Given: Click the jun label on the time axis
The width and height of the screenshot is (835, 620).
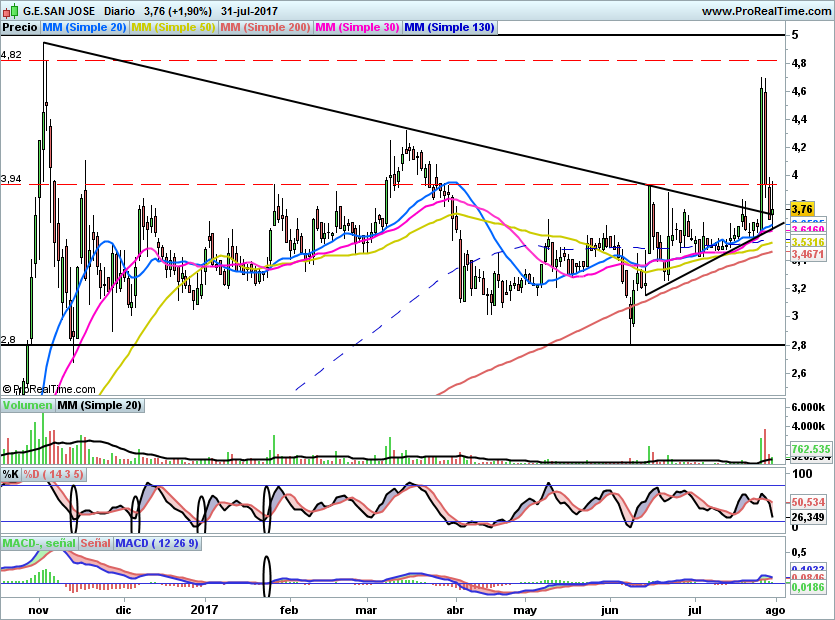Looking at the screenshot, I should (x=609, y=610).
